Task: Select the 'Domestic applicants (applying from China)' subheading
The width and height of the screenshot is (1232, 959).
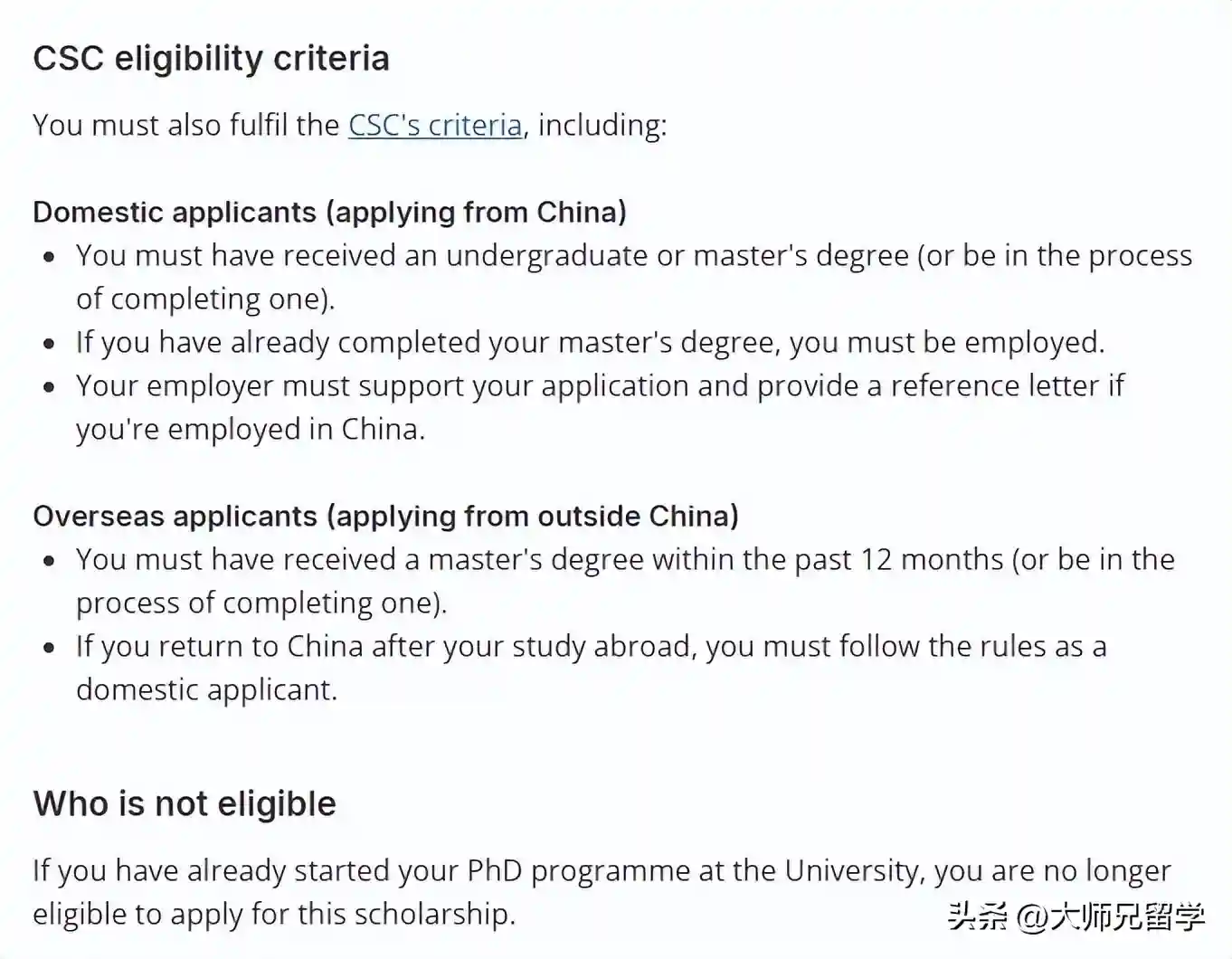Action: click(x=329, y=212)
